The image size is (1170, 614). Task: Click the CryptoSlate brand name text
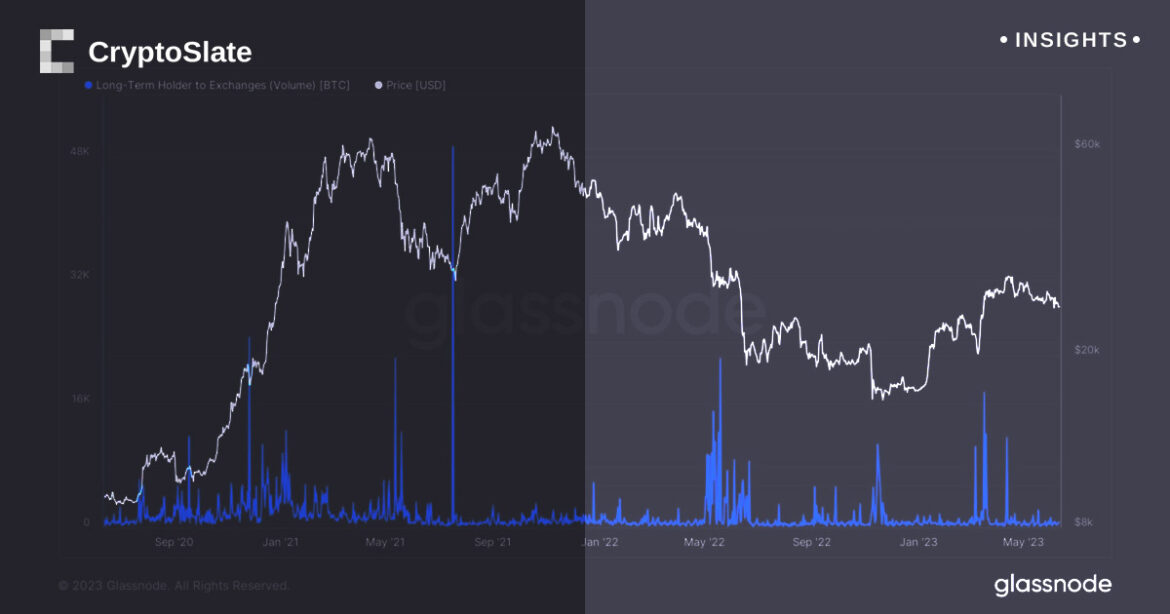pos(170,52)
